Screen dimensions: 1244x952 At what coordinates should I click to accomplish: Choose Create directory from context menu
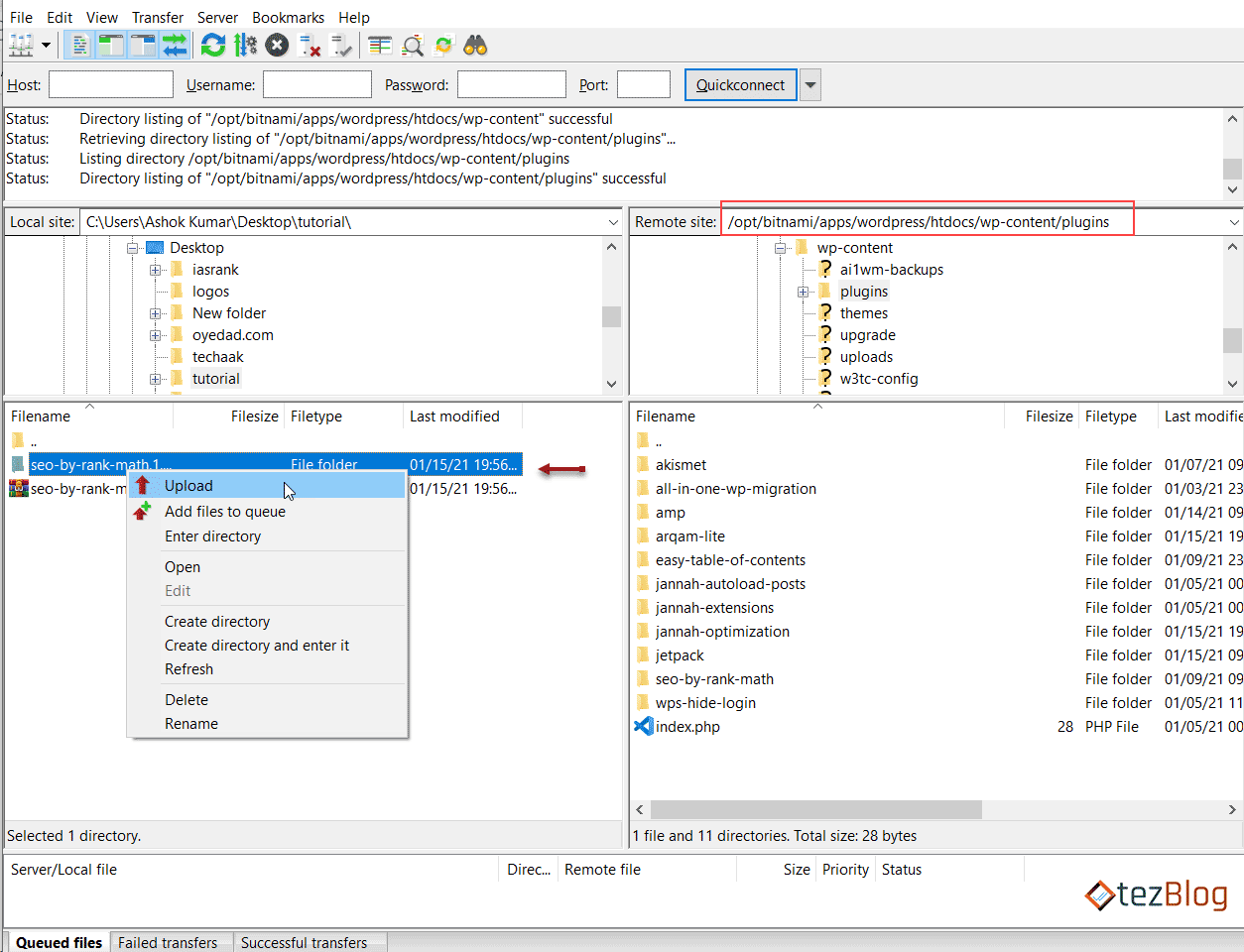[267, 622]
